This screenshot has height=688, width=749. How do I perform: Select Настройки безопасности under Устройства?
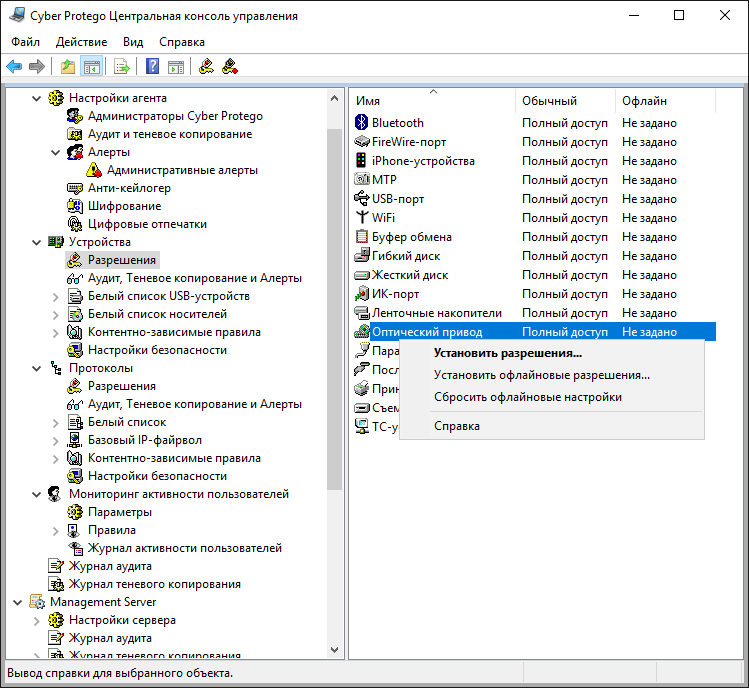[x=157, y=350]
